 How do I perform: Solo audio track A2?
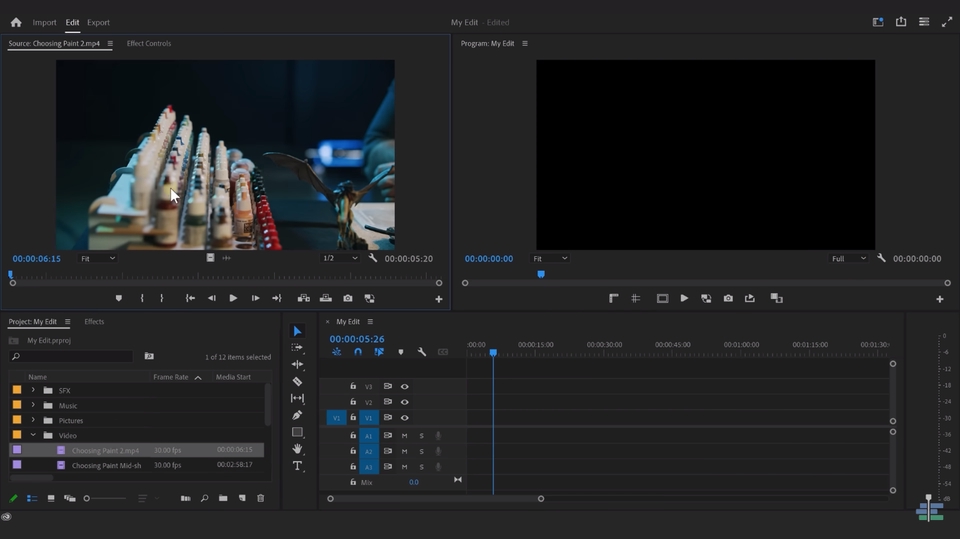[x=421, y=451]
